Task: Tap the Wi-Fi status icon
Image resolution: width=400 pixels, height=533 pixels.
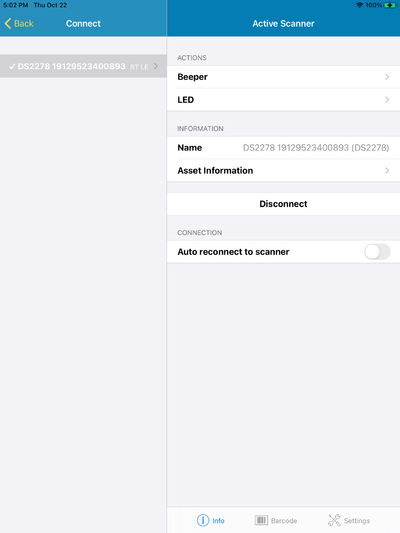Action: click(x=360, y=5)
